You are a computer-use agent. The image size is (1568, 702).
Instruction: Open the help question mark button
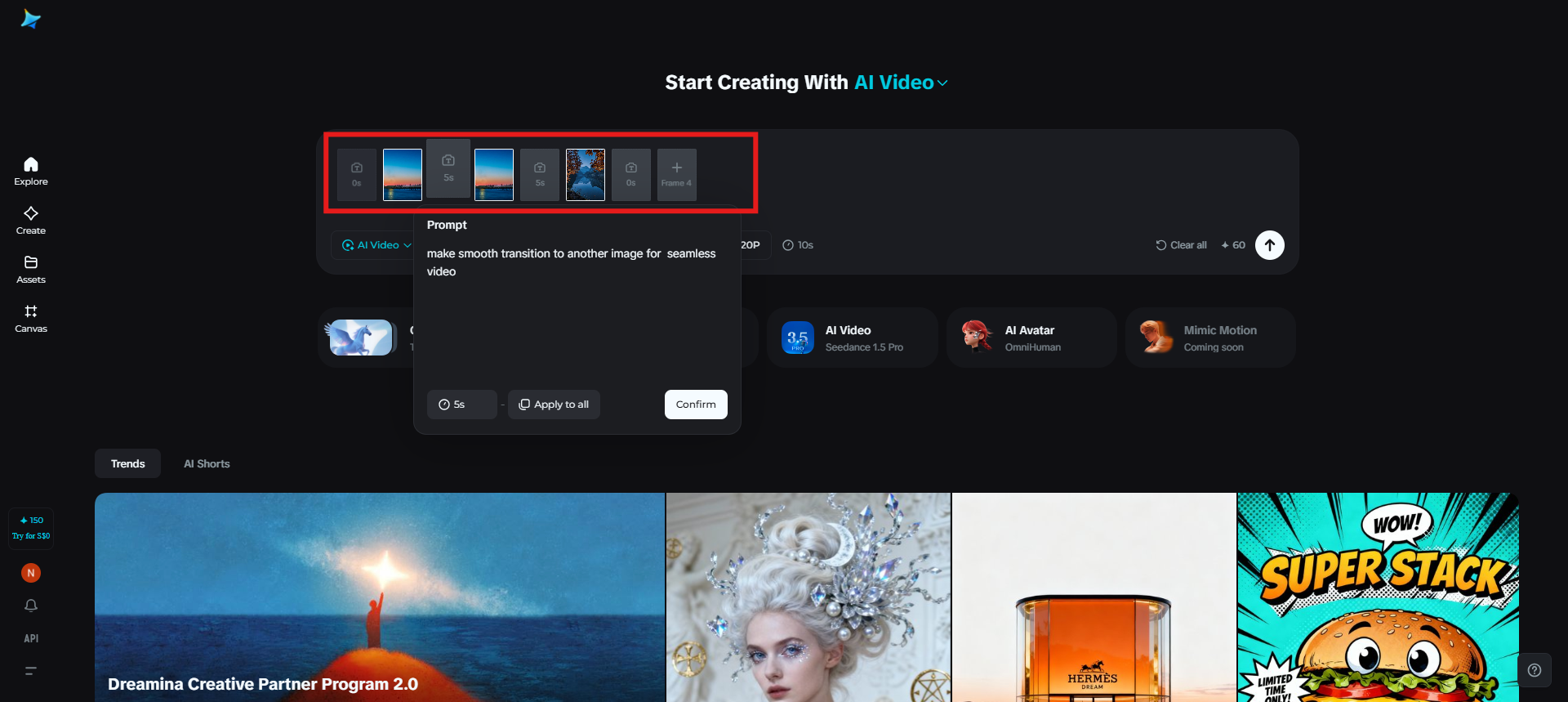tap(1535, 670)
